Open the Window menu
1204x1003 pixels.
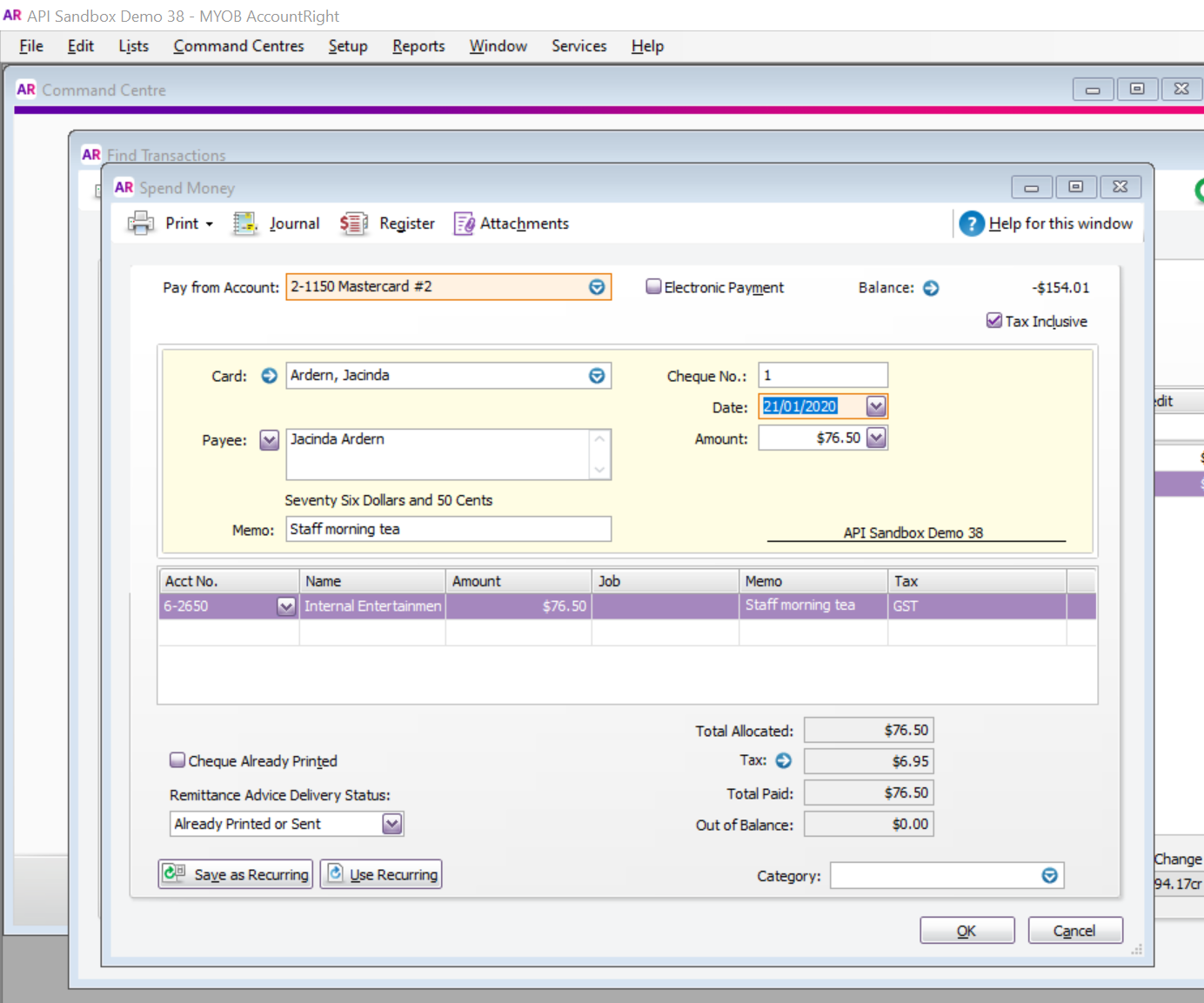click(x=498, y=46)
